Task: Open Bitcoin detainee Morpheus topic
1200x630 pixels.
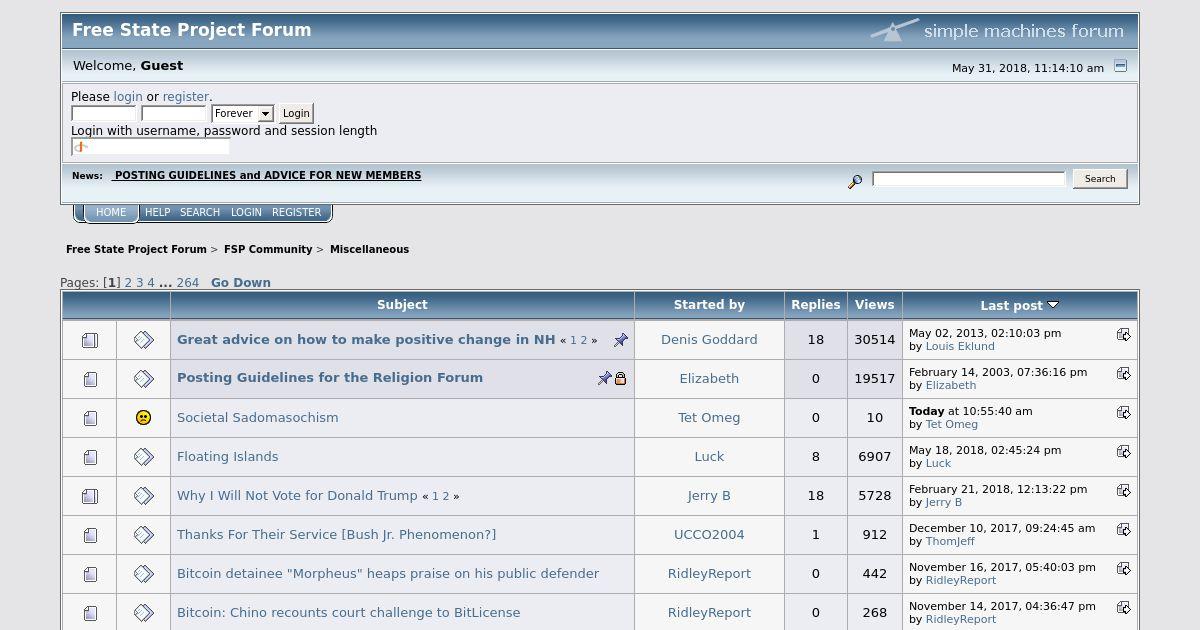Action: tap(388, 574)
